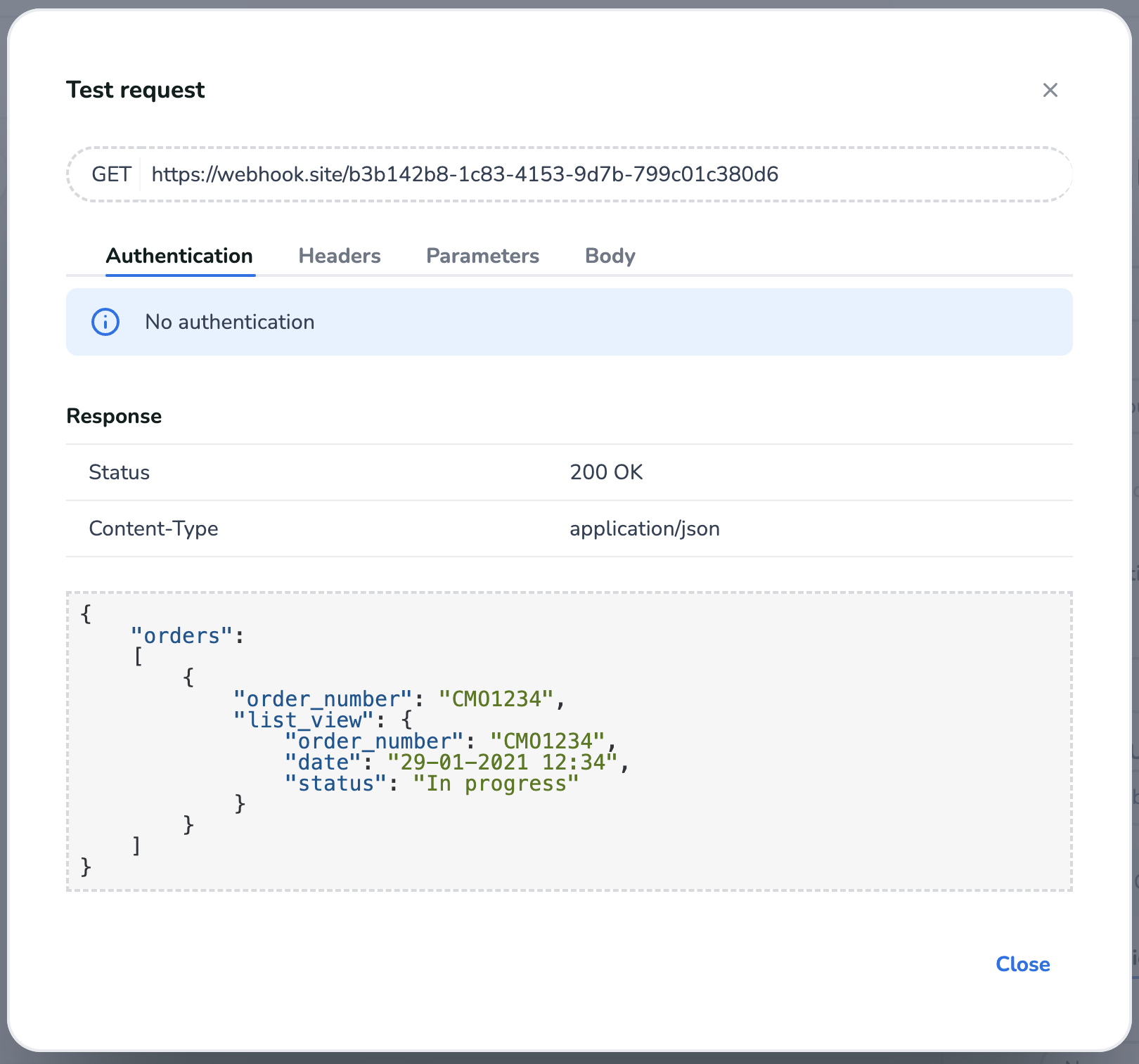Click the Status row label
The width and height of the screenshot is (1139, 1064).
(x=119, y=472)
